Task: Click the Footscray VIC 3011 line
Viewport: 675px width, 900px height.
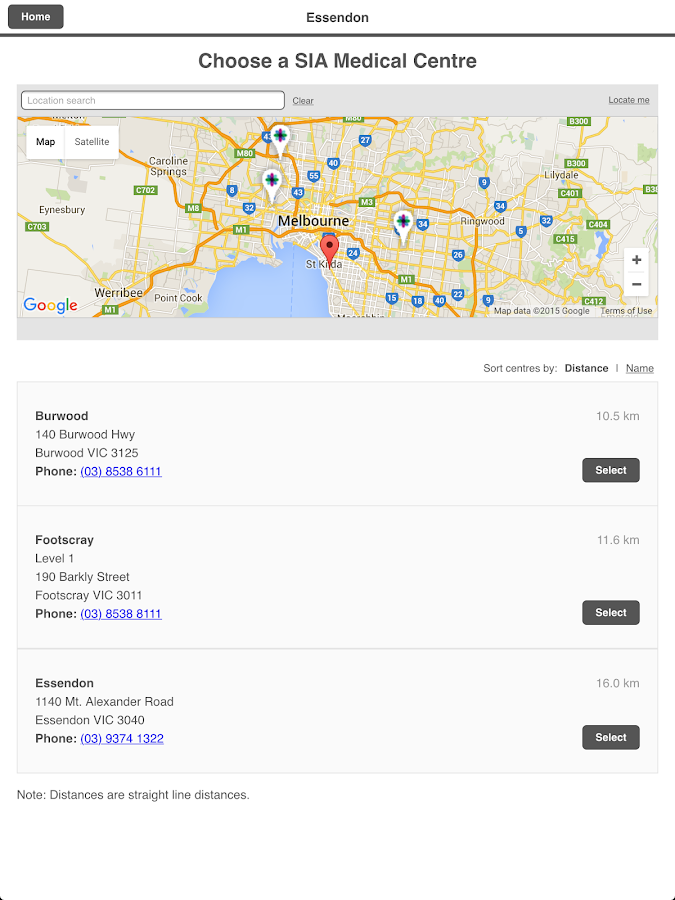Action: click(x=88, y=595)
